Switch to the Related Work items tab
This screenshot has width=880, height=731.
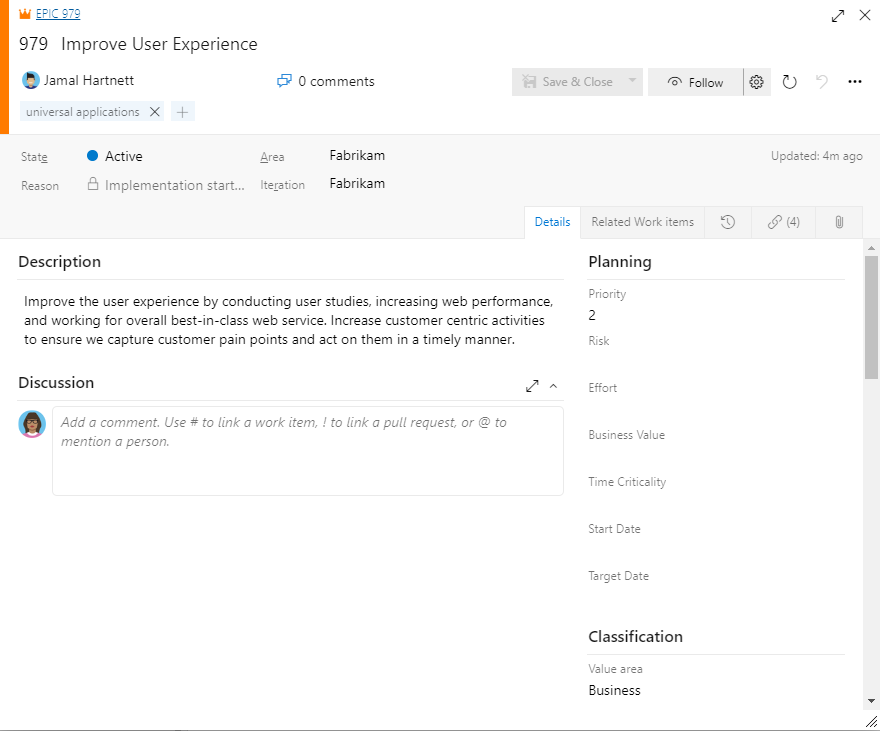[643, 222]
